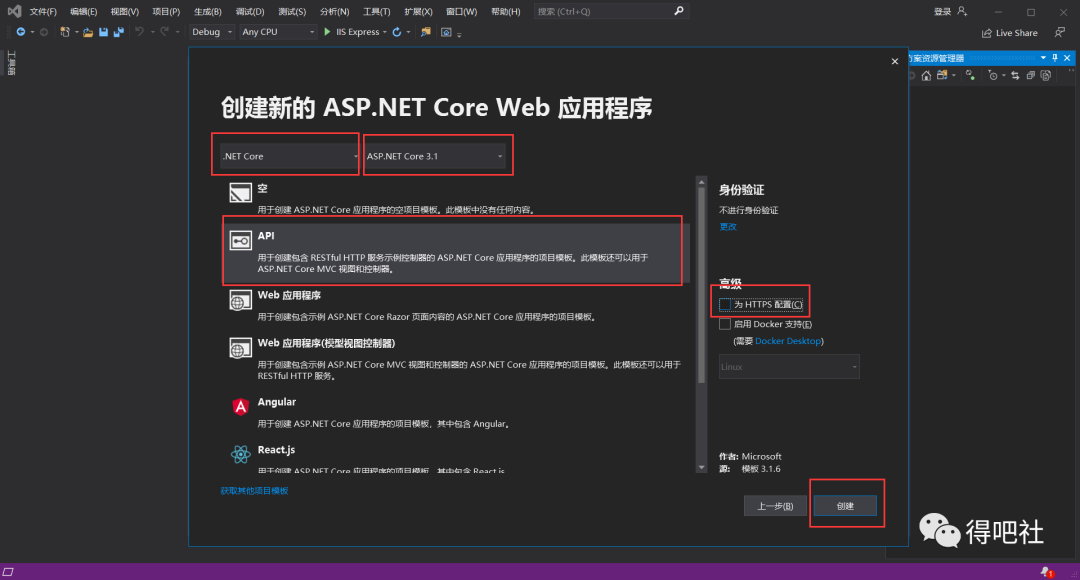Enable Docker support checkbox
Image resolution: width=1080 pixels, height=580 pixels.
click(x=725, y=324)
